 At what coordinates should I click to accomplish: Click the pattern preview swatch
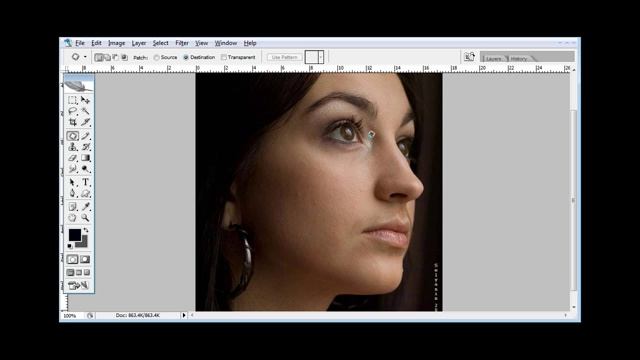pyautogui.click(x=311, y=57)
